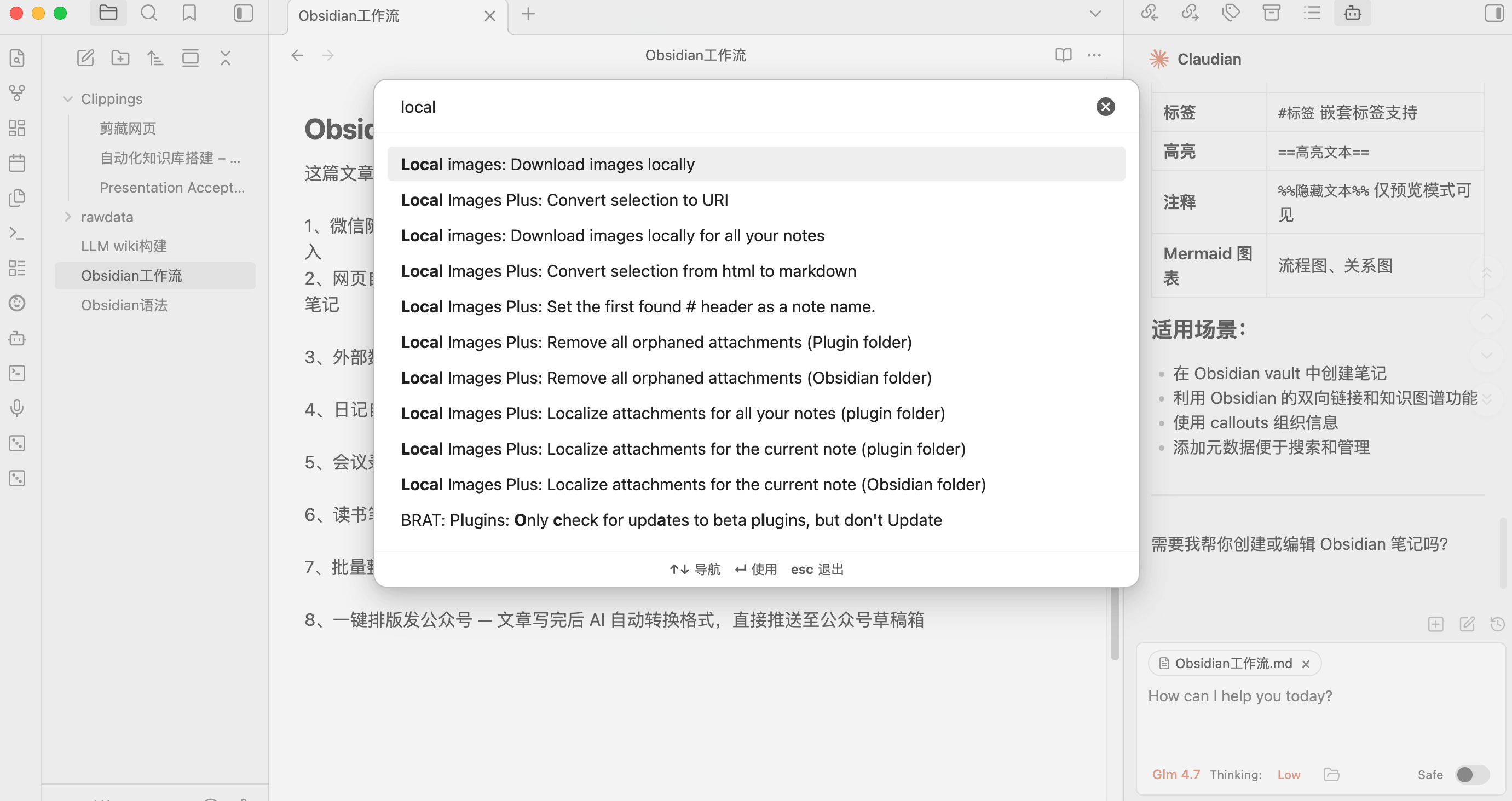Image resolution: width=1512 pixels, height=801 pixels.
Task: Open the outline list icon
Action: [1312, 13]
